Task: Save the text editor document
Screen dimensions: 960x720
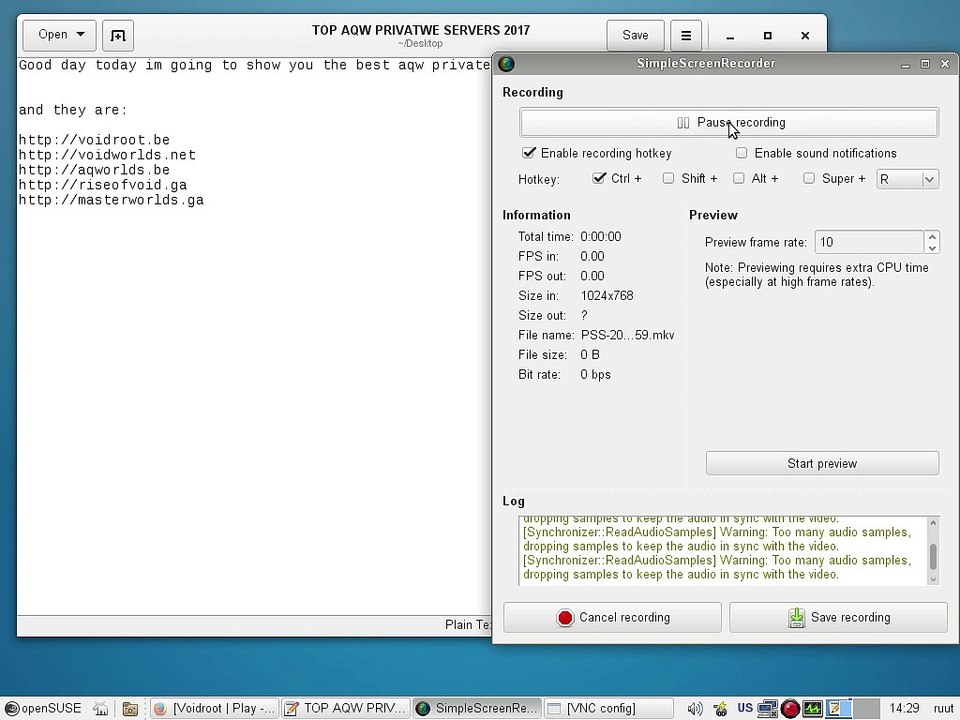Action: (635, 36)
